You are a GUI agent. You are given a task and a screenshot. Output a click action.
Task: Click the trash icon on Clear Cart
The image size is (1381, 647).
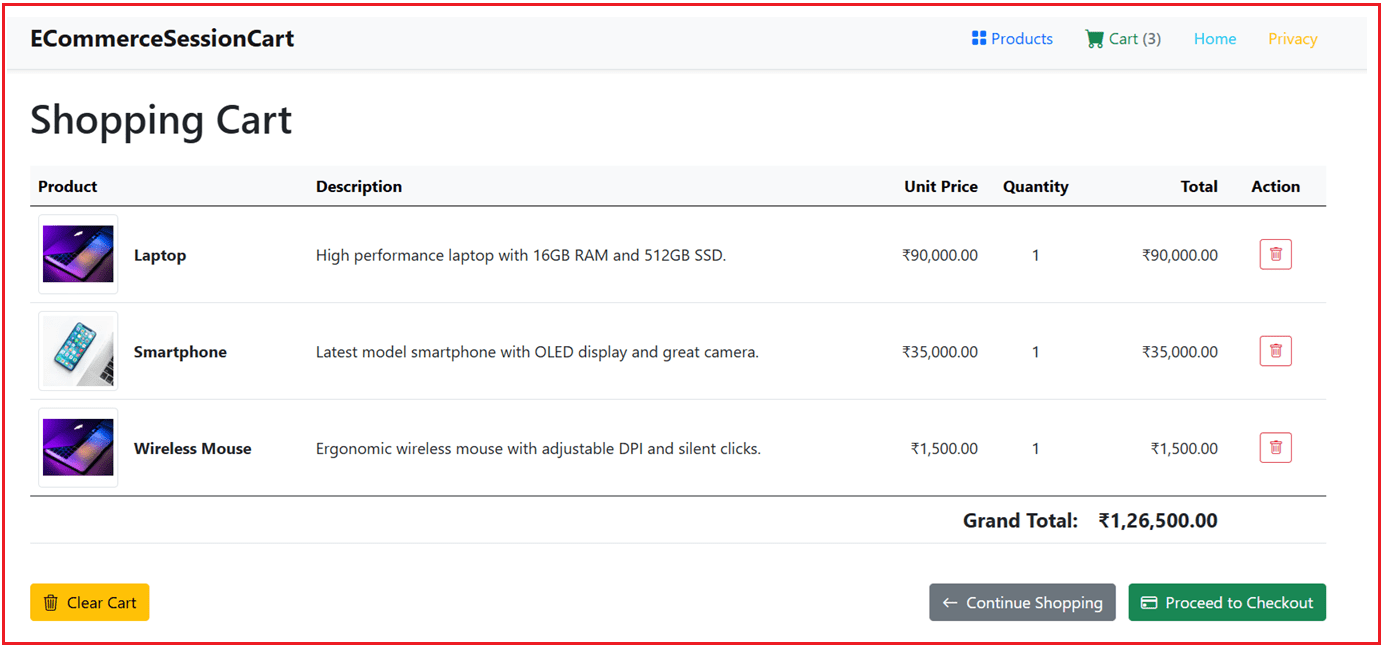coord(51,603)
